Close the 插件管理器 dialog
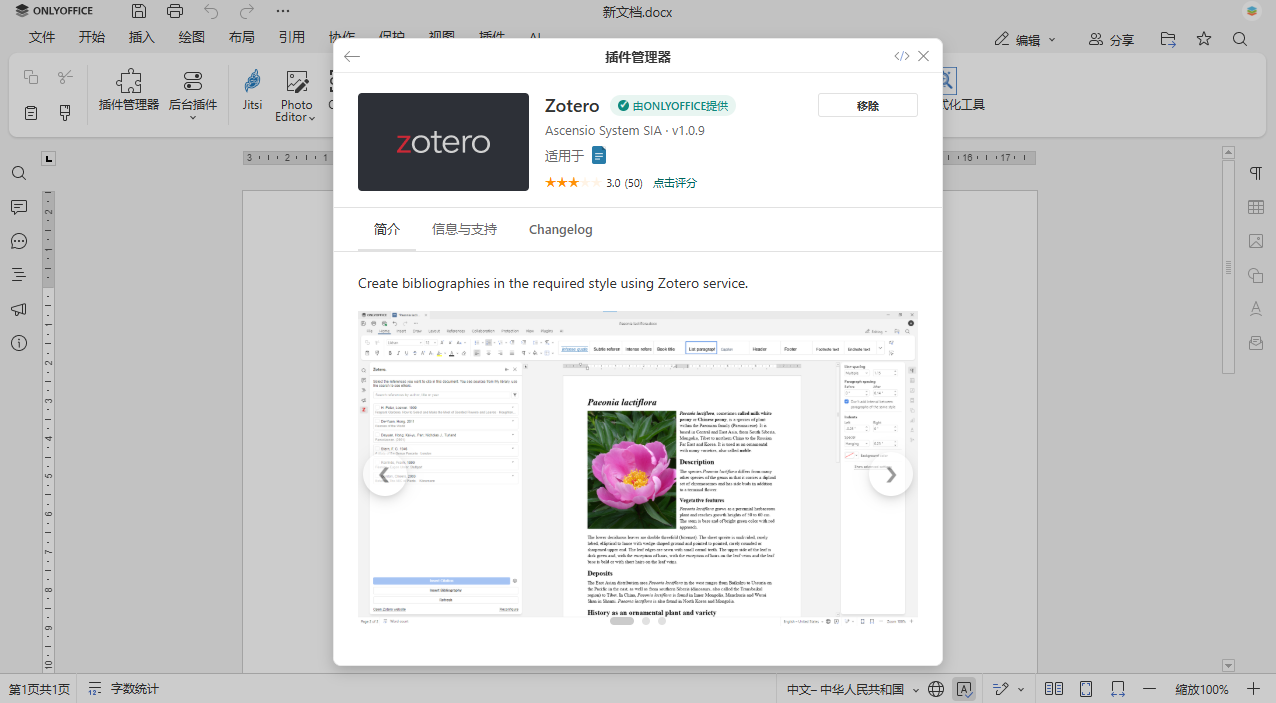 coord(924,56)
